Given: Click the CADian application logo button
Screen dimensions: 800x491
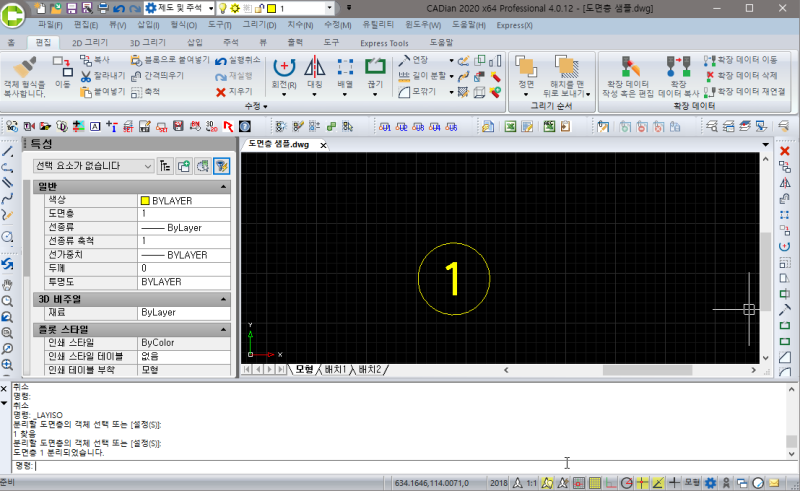Looking at the screenshot, I should pos(13,14).
